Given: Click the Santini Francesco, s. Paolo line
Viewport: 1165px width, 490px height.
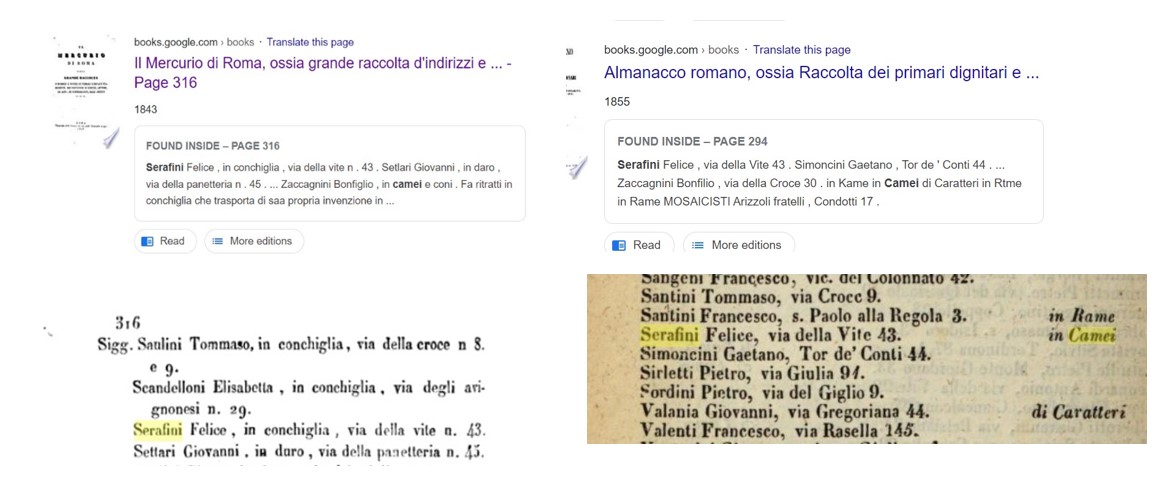Looking at the screenshot, I should point(802,317).
